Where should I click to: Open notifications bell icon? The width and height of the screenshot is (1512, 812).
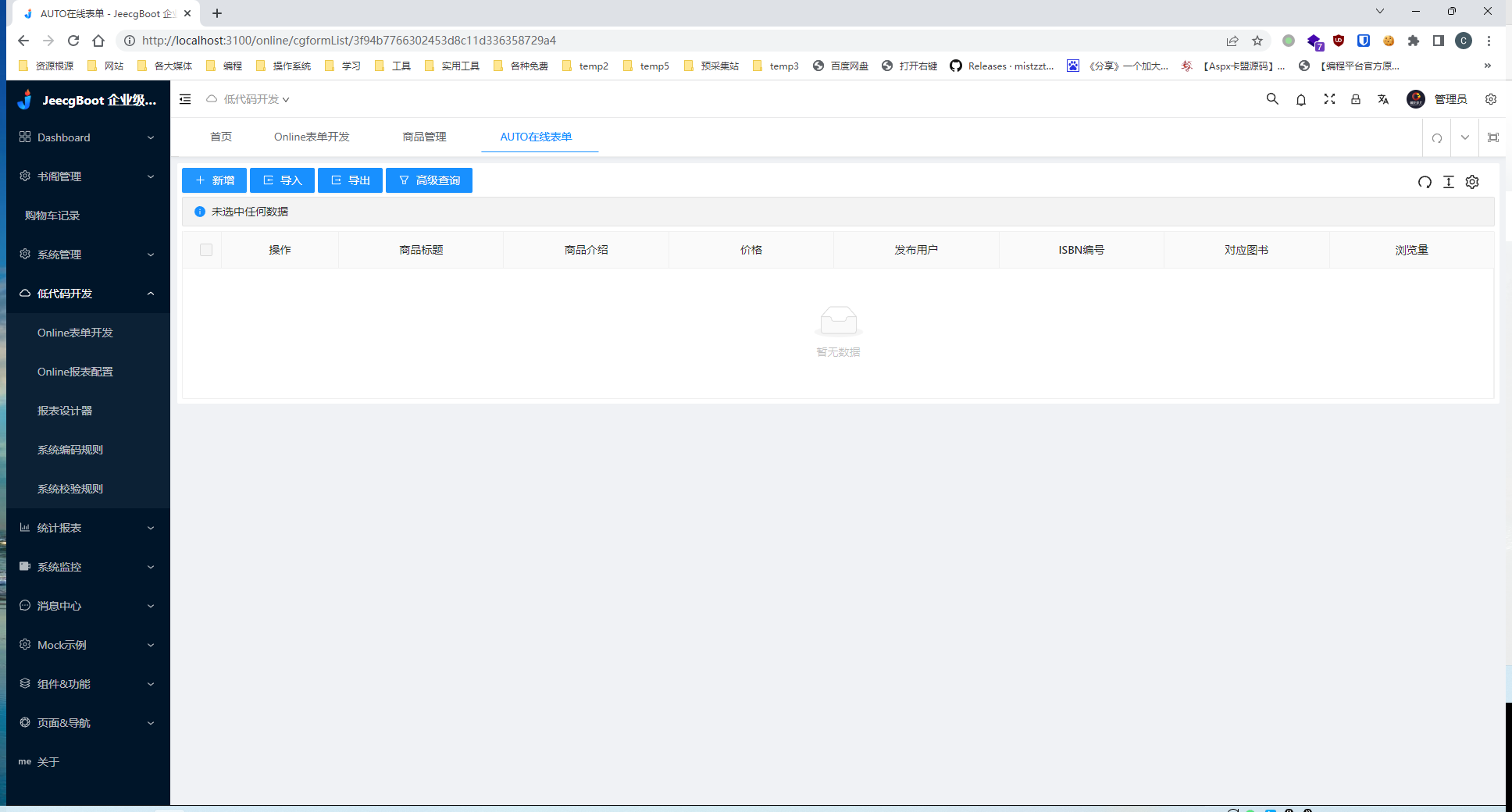(1301, 99)
